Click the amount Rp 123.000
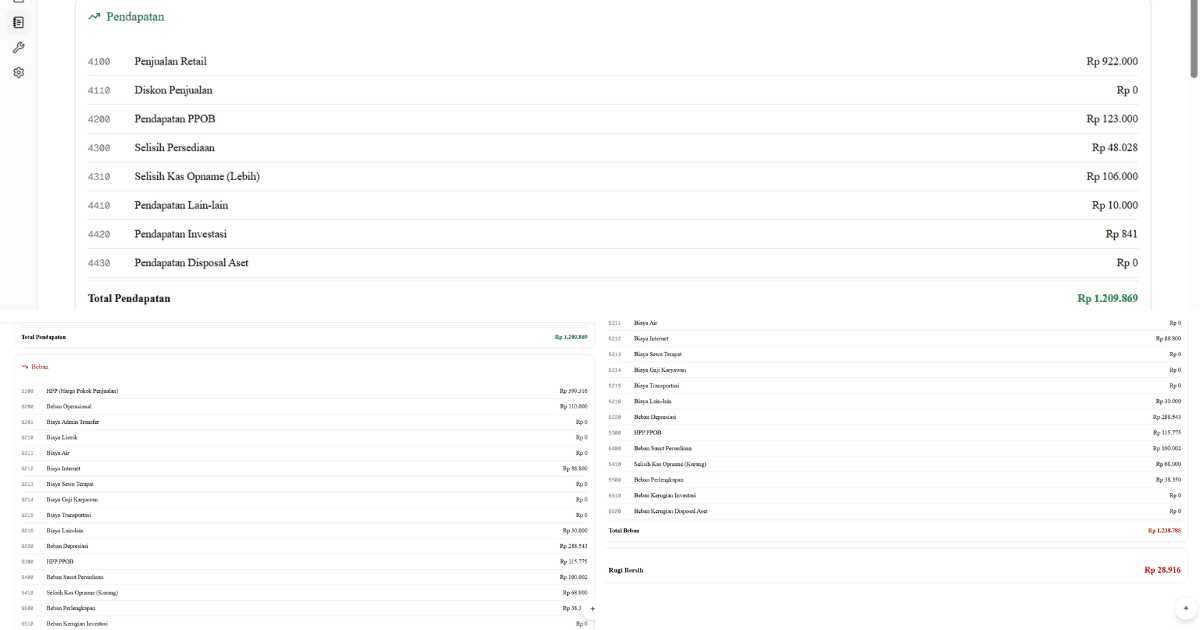 [x=1112, y=119]
